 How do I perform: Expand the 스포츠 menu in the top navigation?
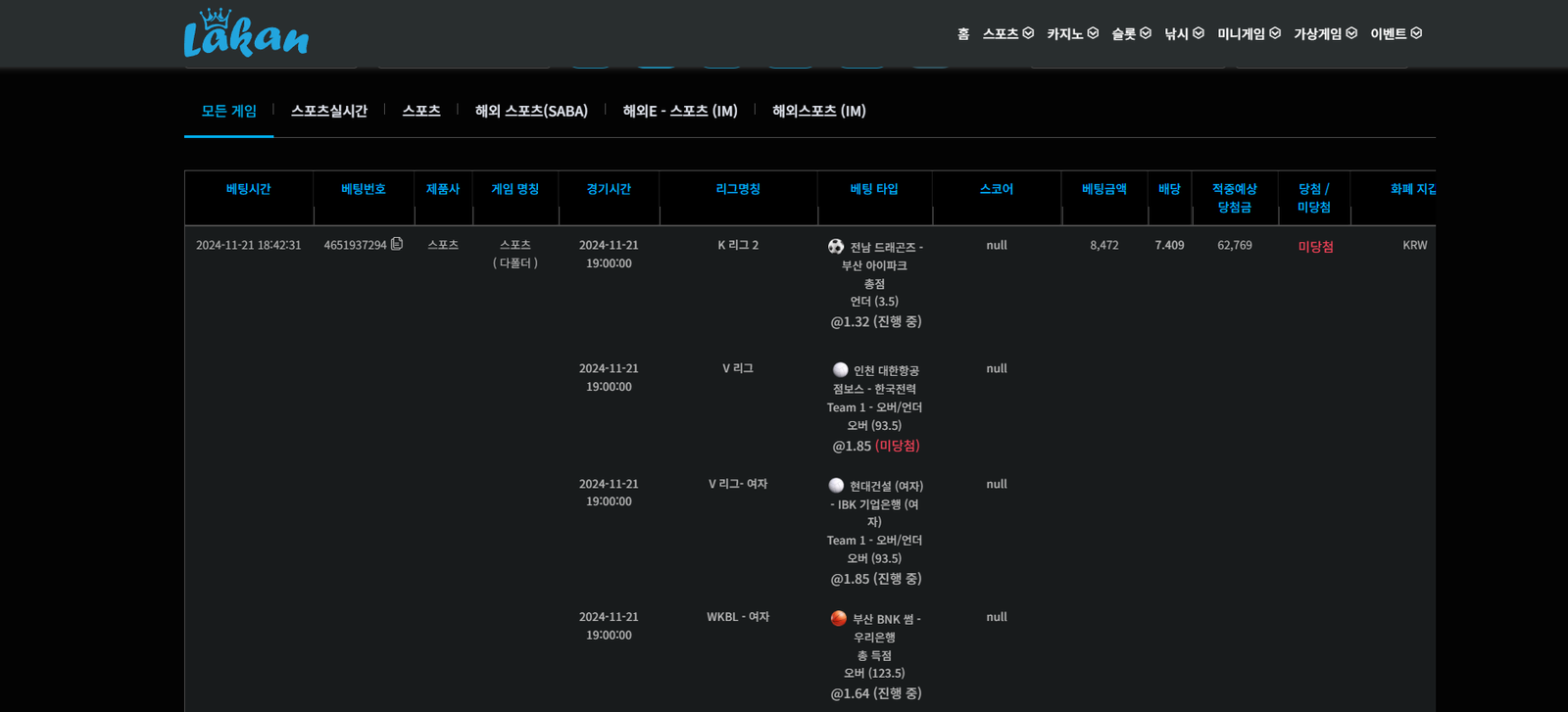(x=1007, y=33)
